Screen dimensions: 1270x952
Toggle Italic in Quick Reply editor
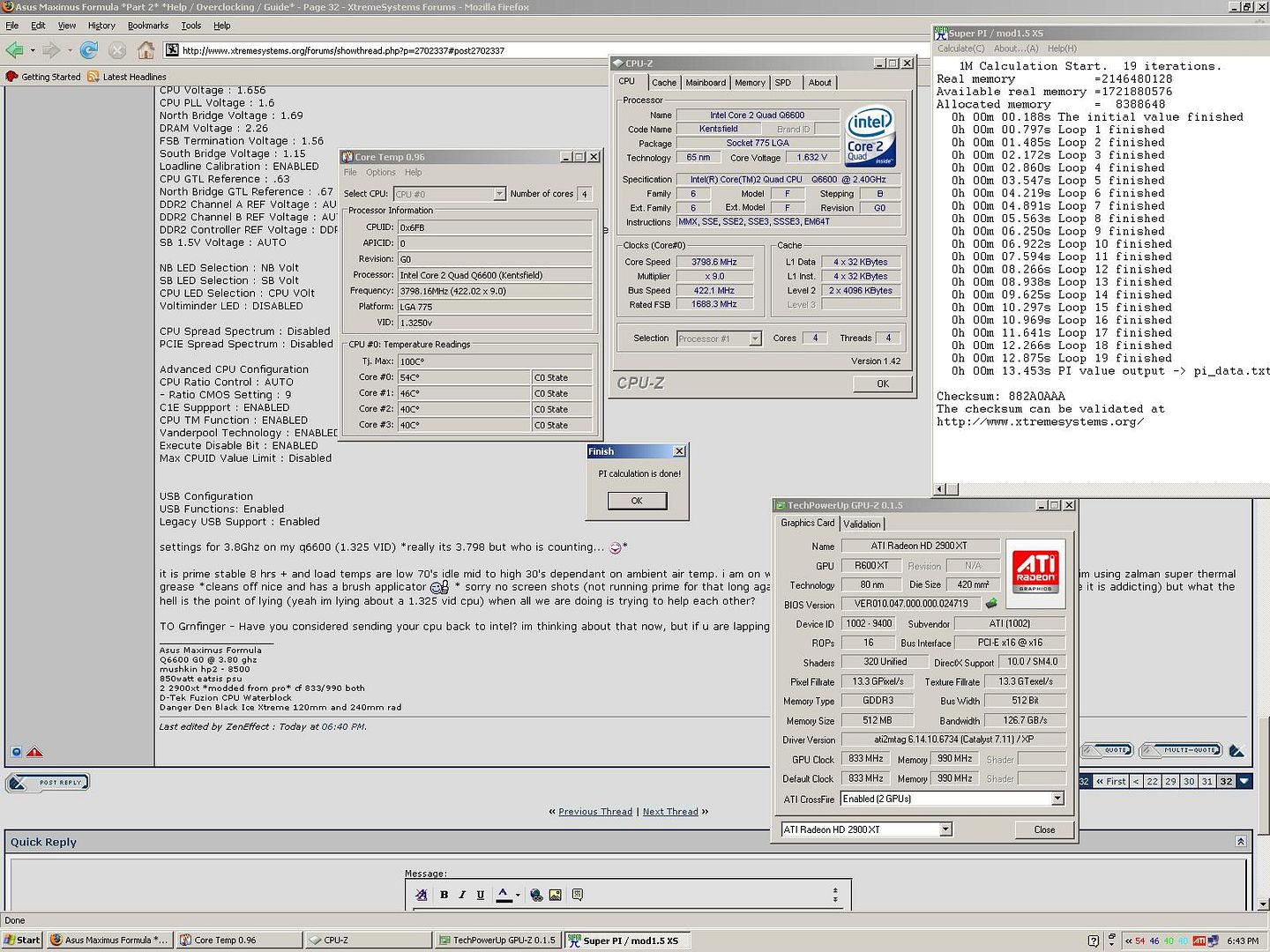pos(462,895)
